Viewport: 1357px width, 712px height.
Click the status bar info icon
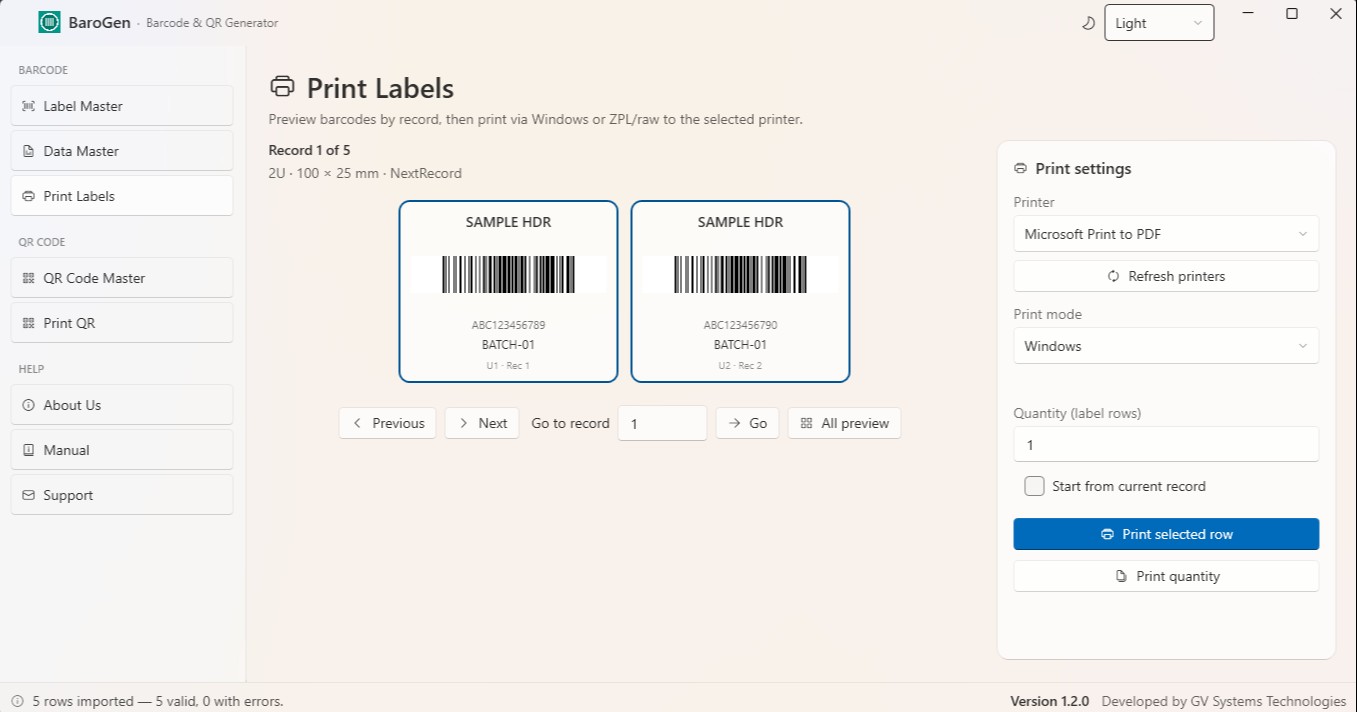pyautogui.click(x=18, y=701)
